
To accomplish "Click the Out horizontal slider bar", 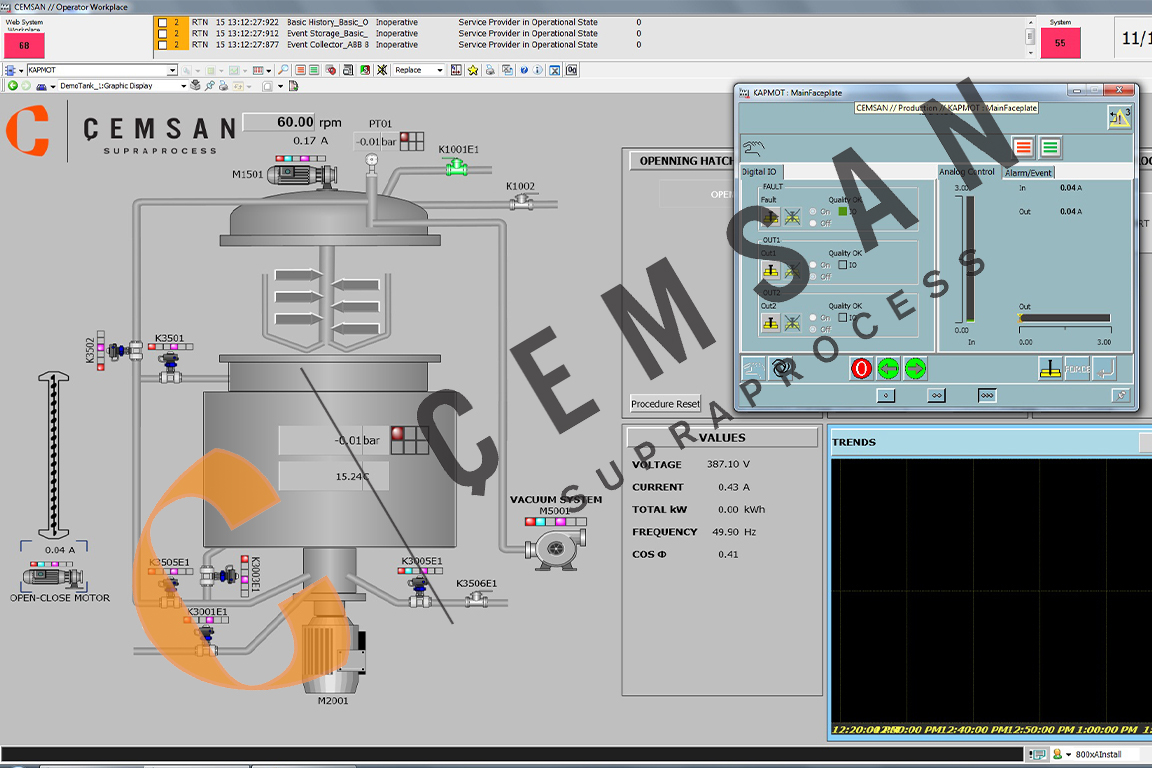I will 1065,318.
